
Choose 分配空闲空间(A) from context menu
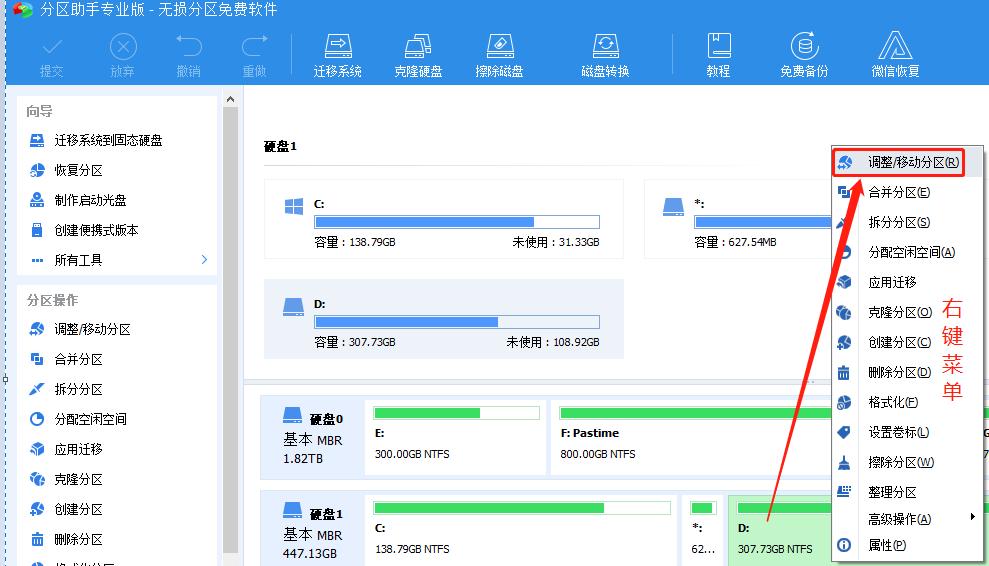click(907, 252)
